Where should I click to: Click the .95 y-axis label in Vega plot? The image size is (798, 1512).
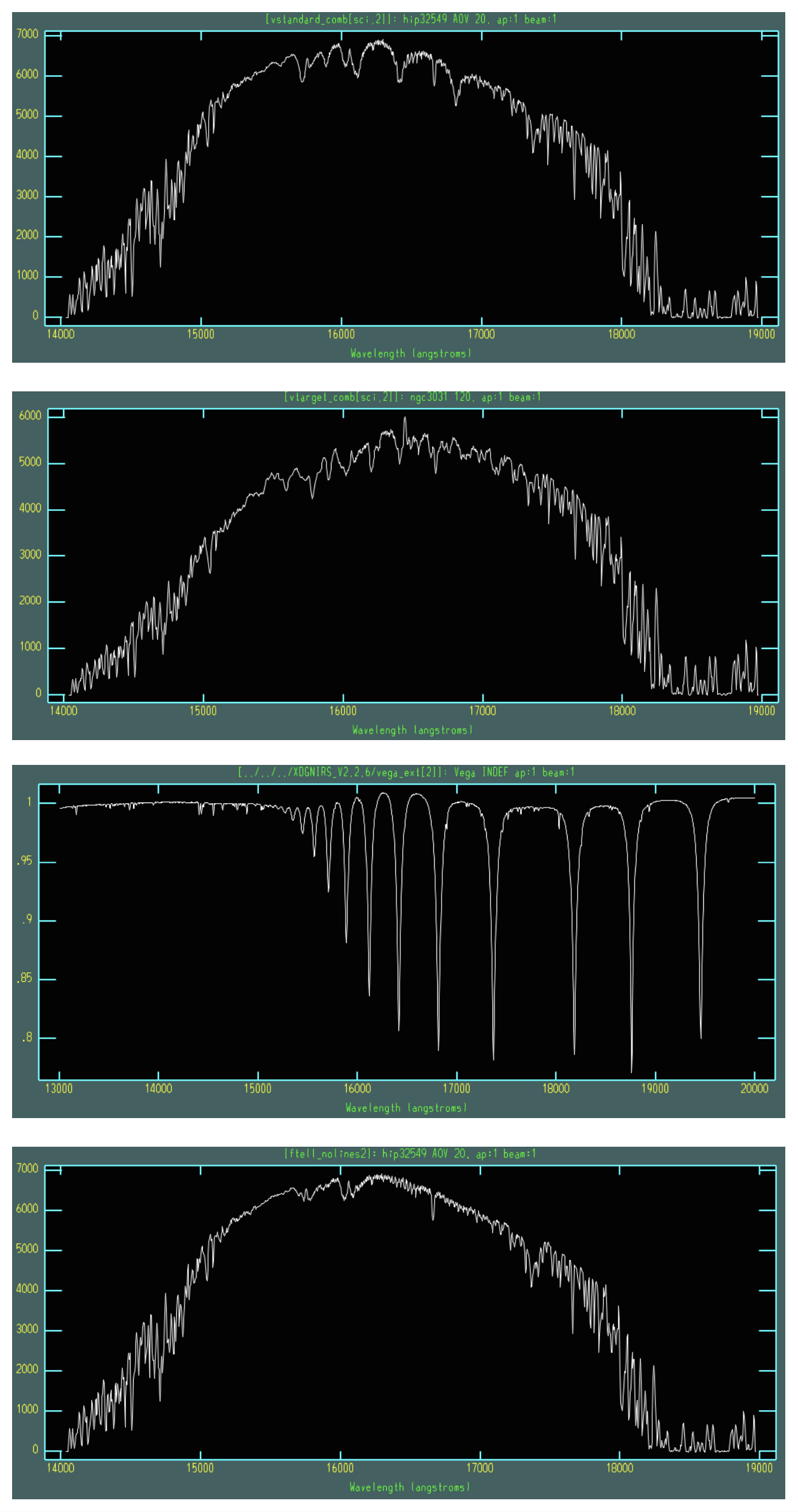tap(25, 861)
